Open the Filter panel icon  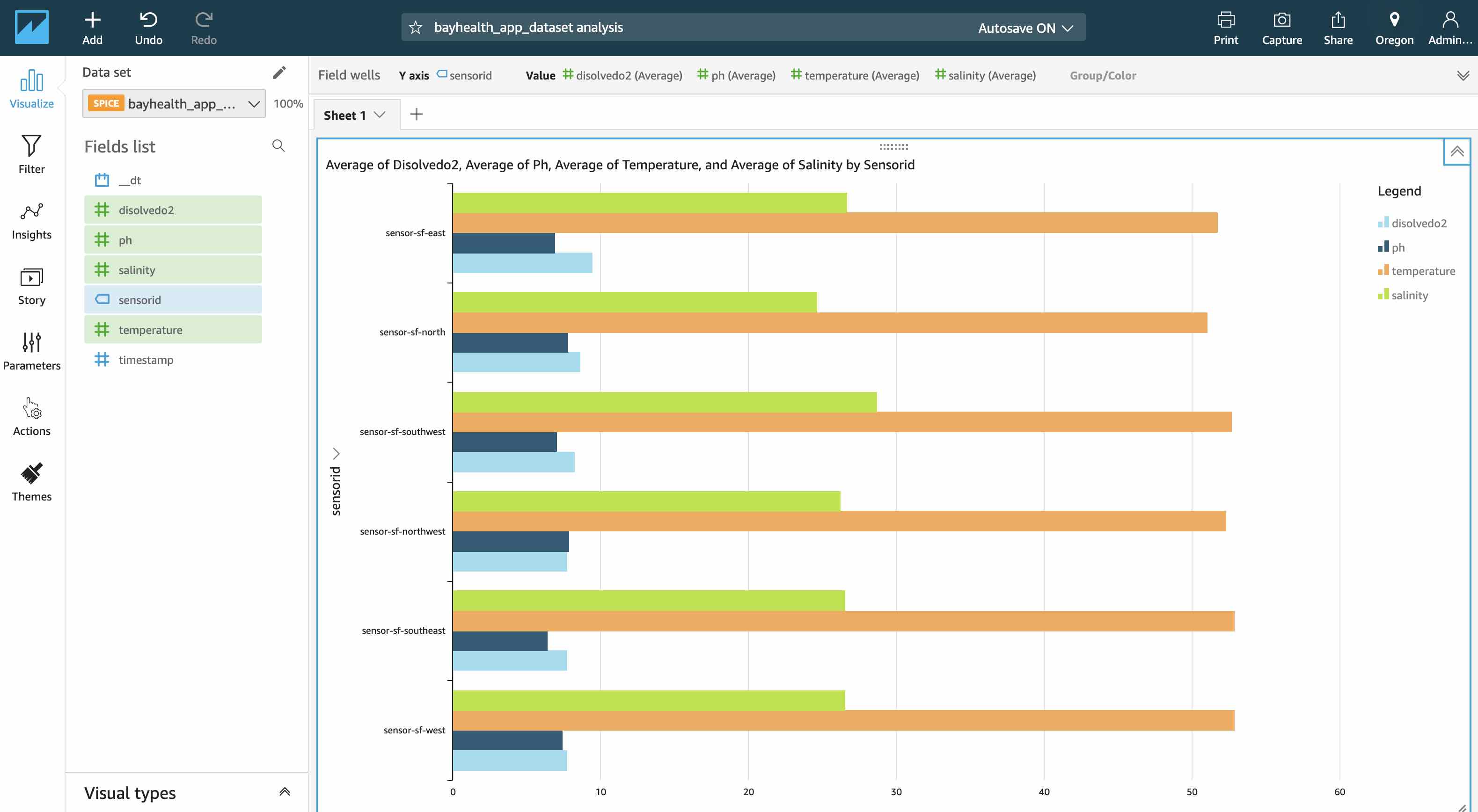pos(31,146)
